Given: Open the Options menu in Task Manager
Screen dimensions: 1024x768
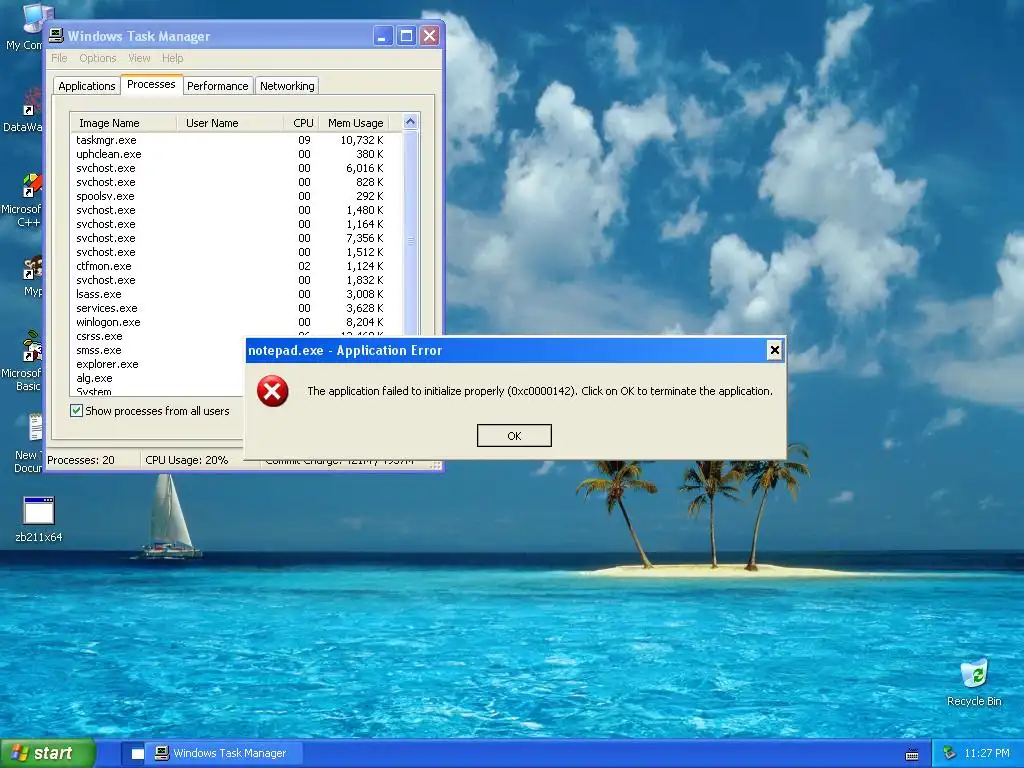Looking at the screenshot, I should click(x=97, y=58).
